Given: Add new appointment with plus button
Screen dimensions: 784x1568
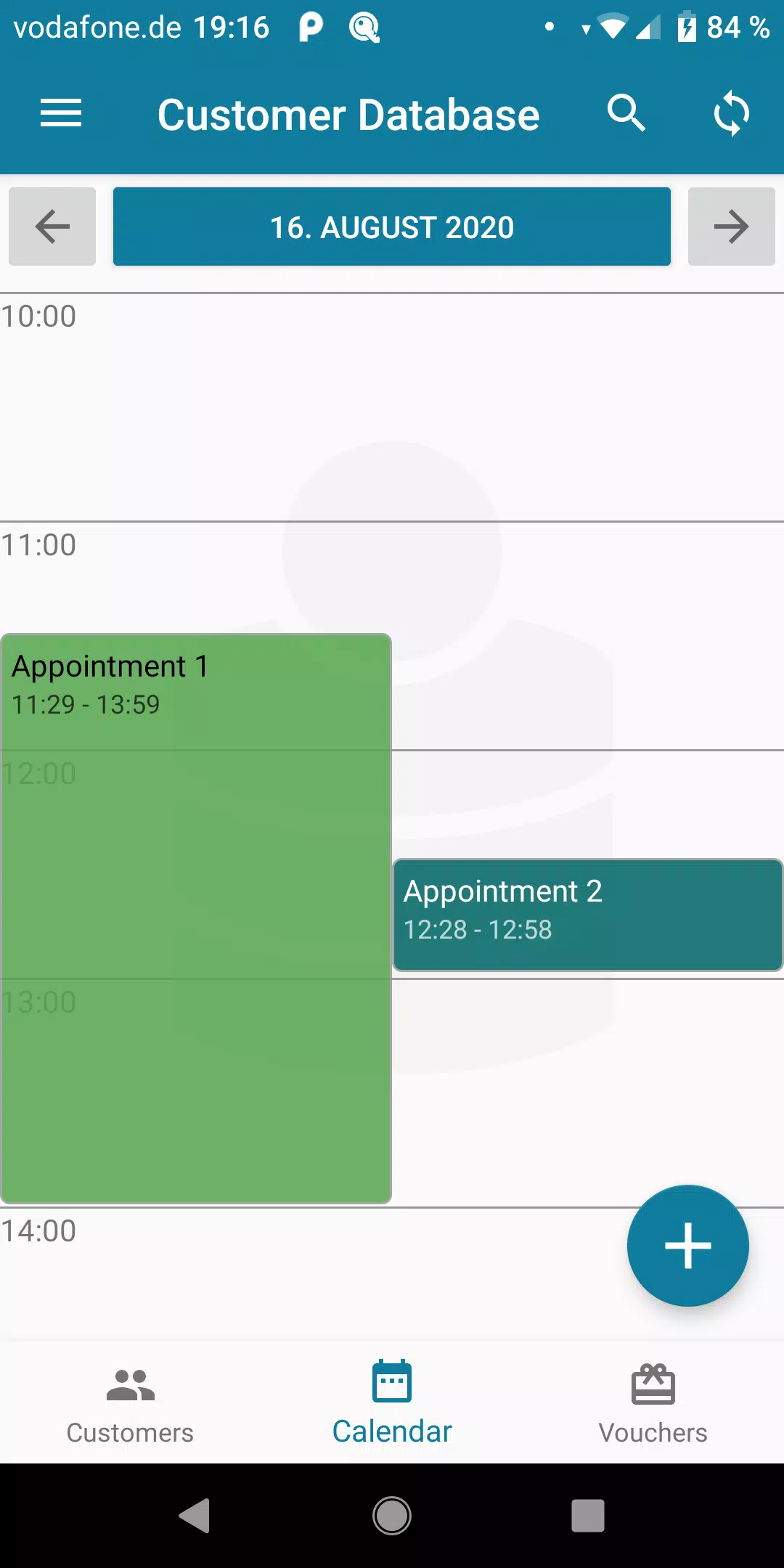Looking at the screenshot, I should [688, 1246].
